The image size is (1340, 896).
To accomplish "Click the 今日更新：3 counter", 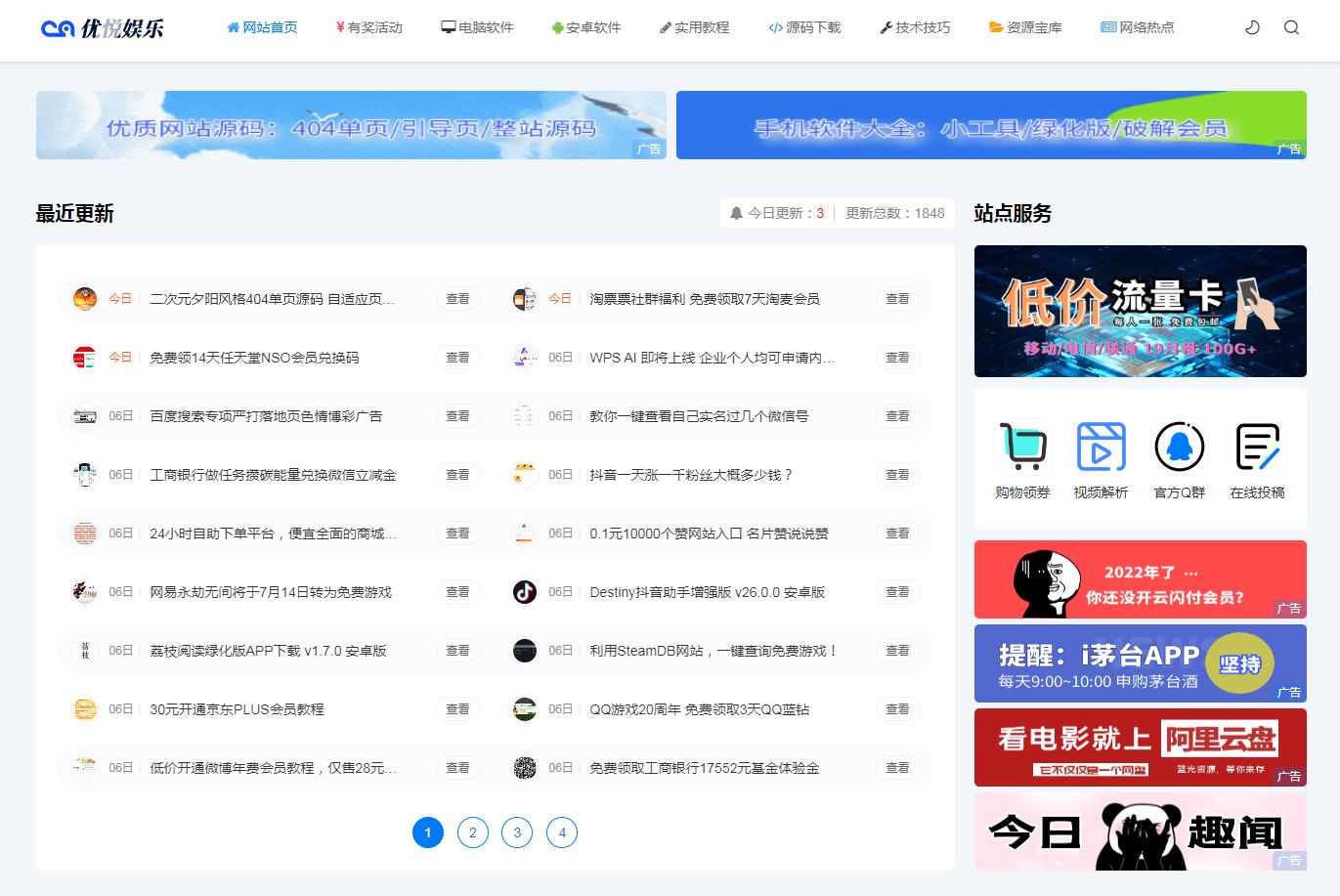I will pos(777,213).
